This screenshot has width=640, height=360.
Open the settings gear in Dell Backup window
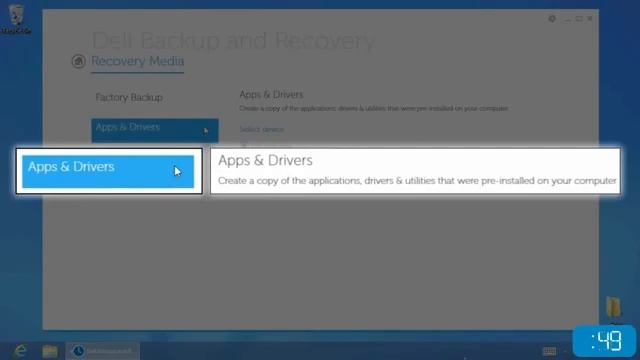(x=552, y=19)
